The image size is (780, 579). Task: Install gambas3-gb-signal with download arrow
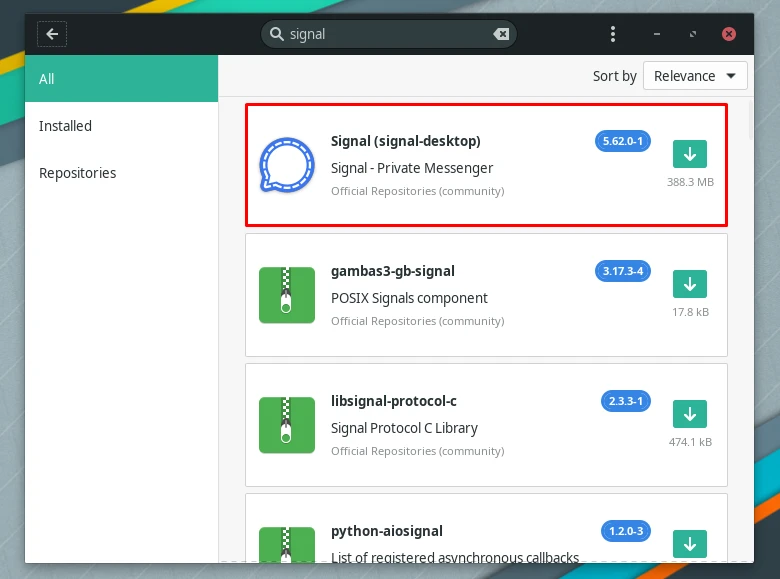(x=689, y=284)
